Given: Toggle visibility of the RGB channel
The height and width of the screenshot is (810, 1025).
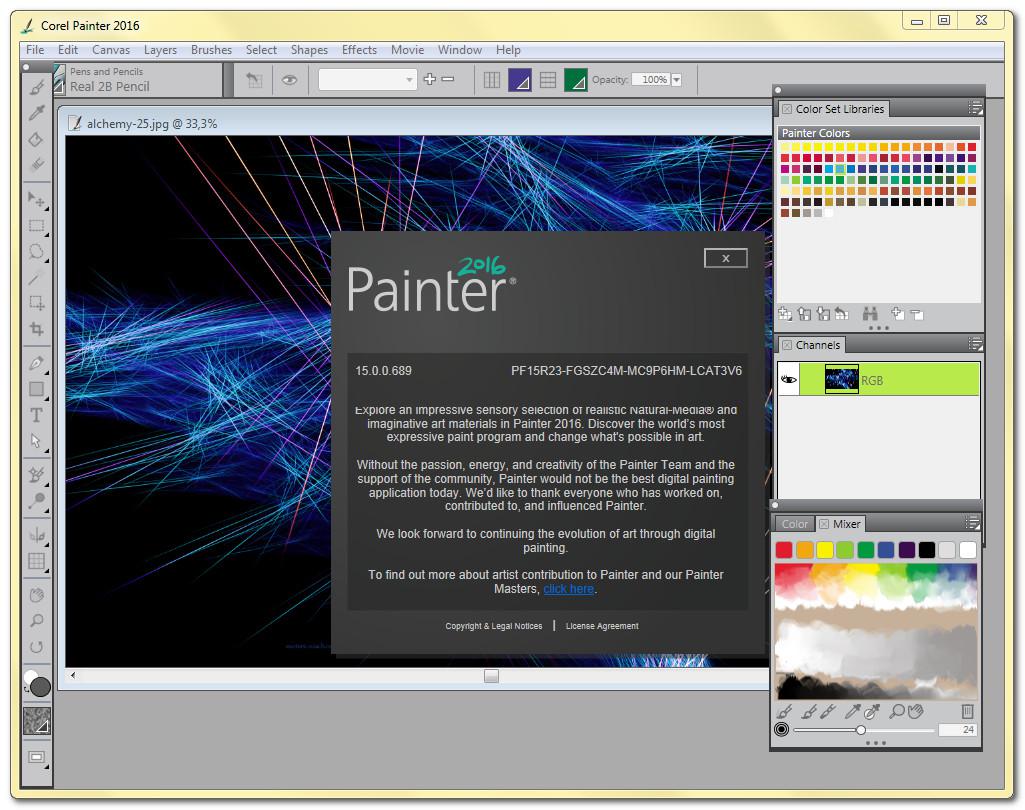Looking at the screenshot, I should (789, 380).
